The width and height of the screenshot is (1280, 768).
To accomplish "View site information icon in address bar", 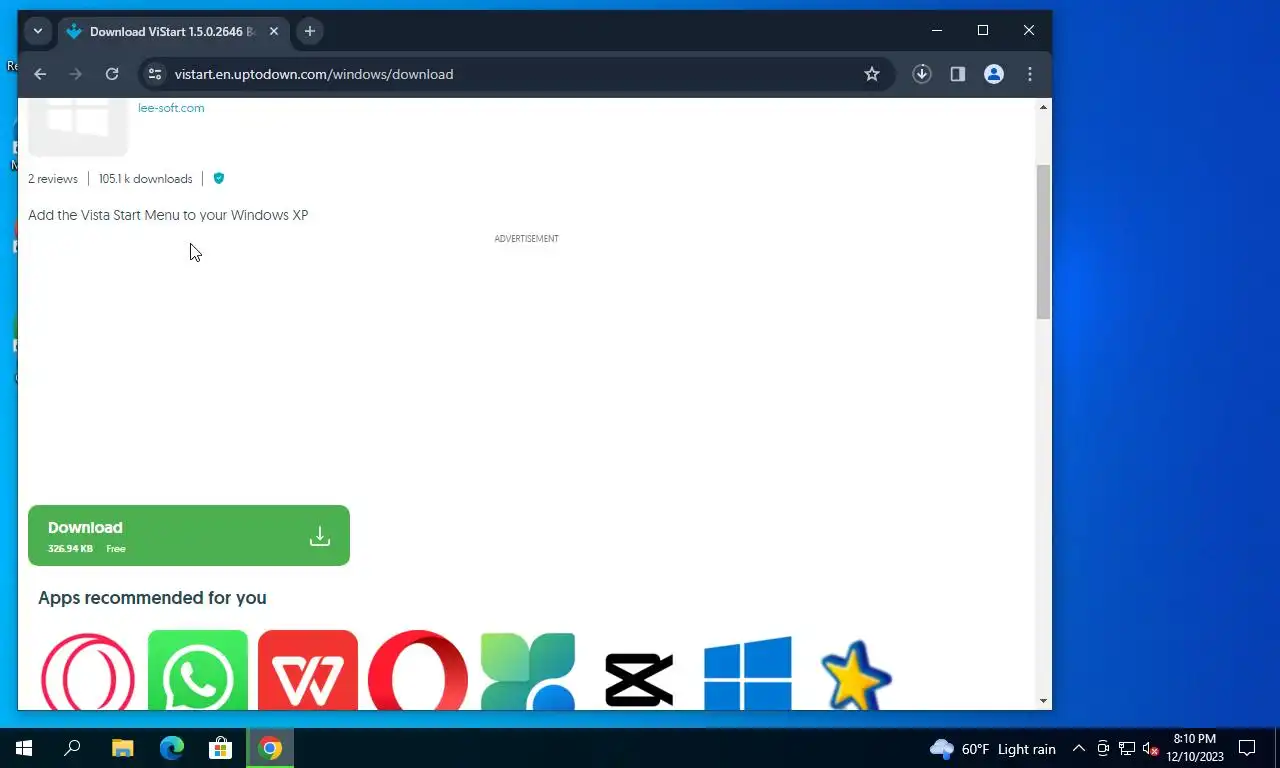I will [154, 74].
